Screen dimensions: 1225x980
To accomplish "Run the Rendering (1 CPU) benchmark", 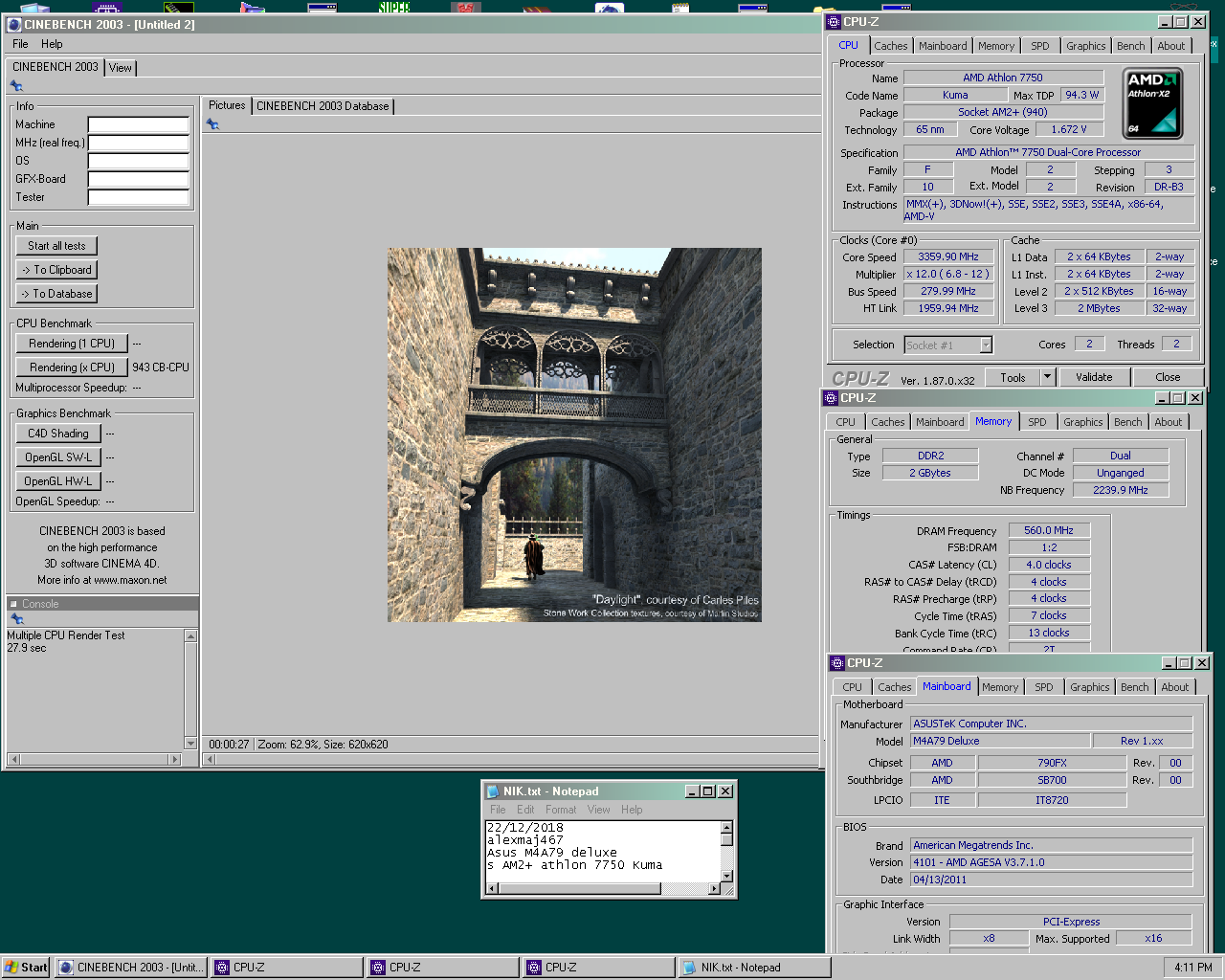I will coord(72,344).
